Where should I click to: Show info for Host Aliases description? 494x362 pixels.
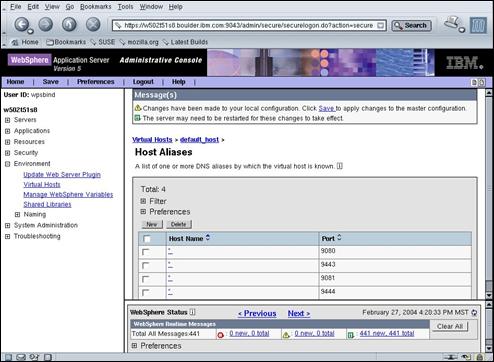[339, 166]
